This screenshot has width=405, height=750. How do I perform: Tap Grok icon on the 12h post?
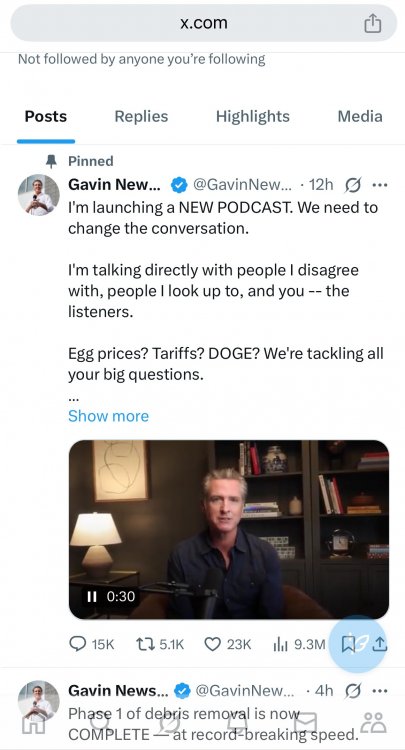[352, 185]
